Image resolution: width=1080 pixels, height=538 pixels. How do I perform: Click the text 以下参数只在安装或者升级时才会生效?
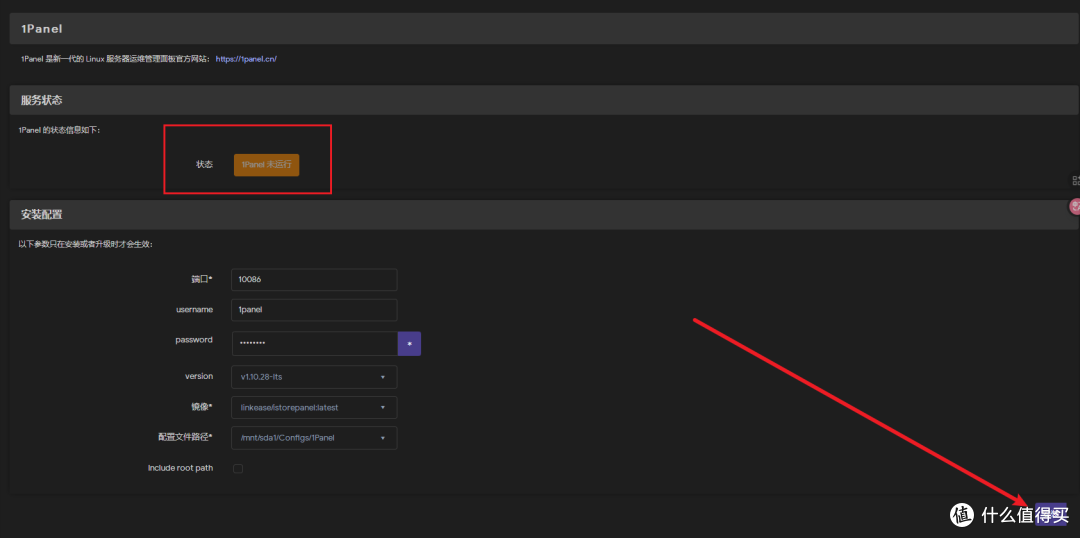(85, 244)
